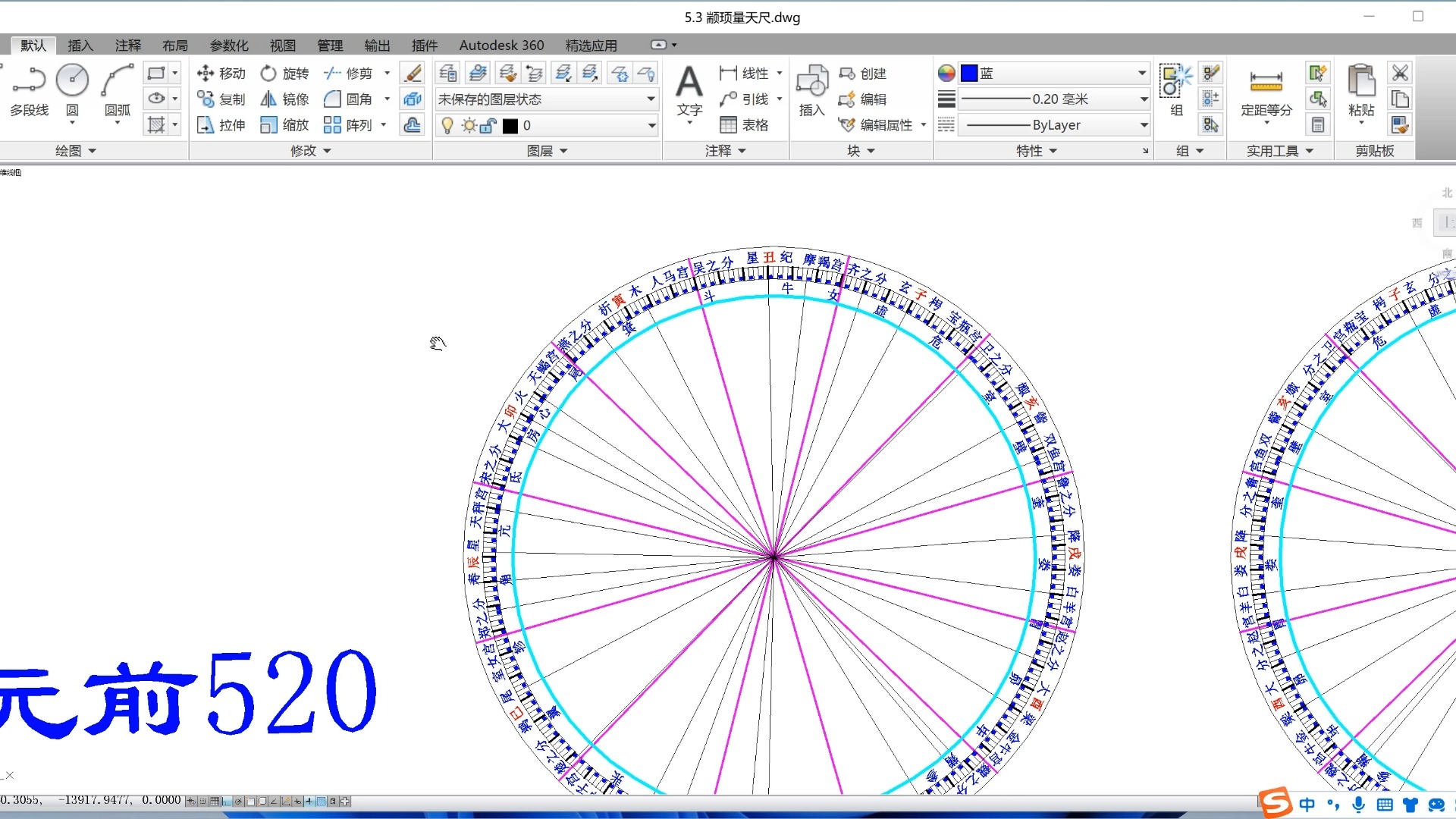
Task: Switch to the 参数化 (Parametric) ribbon tab
Action: point(229,45)
